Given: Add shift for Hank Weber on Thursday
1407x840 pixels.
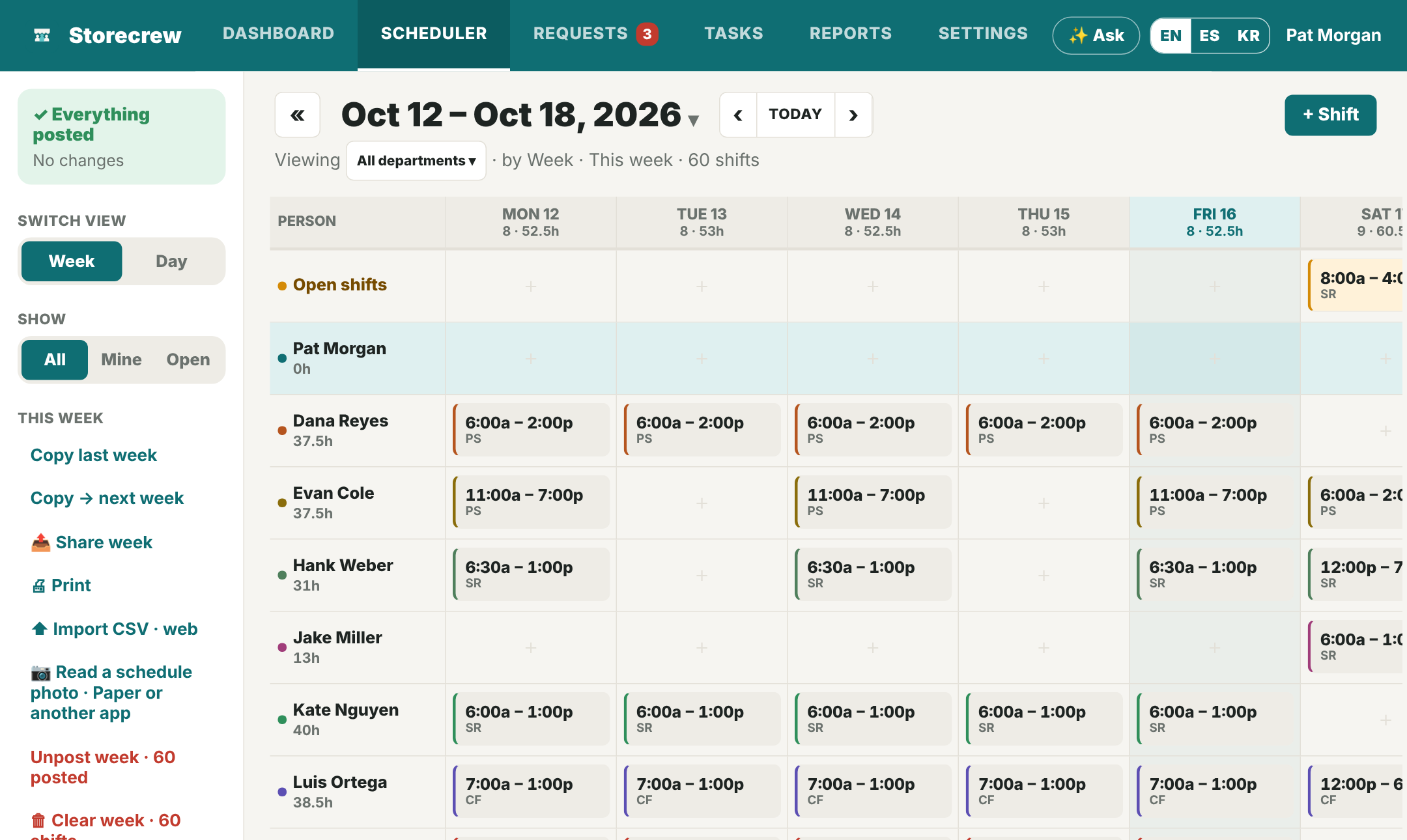Looking at the screenshot, I should pyautogui.click(x=1044, y=576).
